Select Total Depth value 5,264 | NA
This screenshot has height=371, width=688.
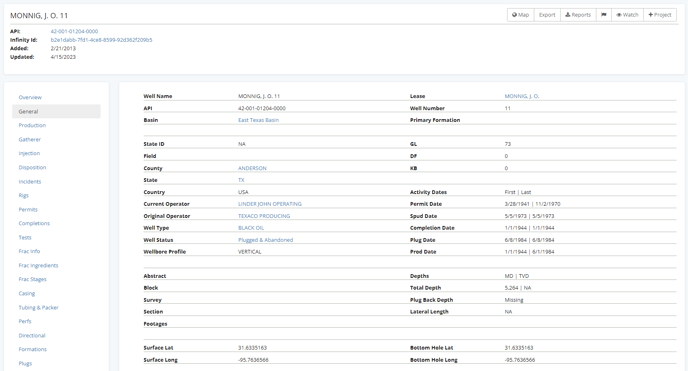(518, 288)
